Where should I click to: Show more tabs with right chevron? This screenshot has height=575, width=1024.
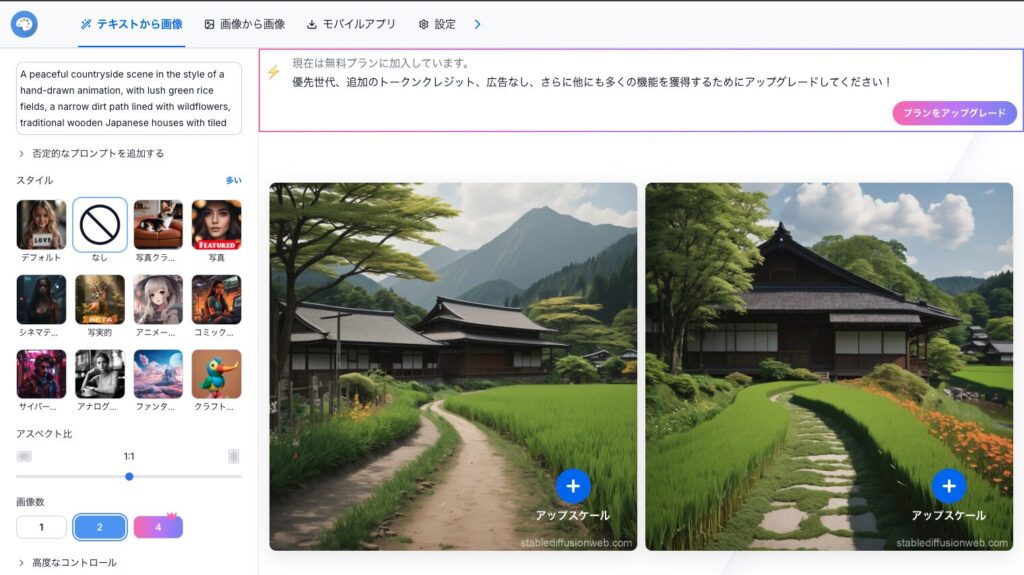click(x=477, y=24)
